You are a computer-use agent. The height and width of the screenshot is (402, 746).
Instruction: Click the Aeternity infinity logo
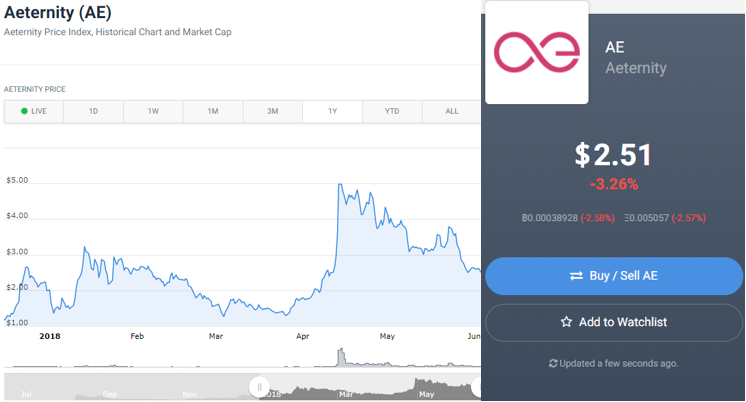pyautogui.click(x=537, y=52)
